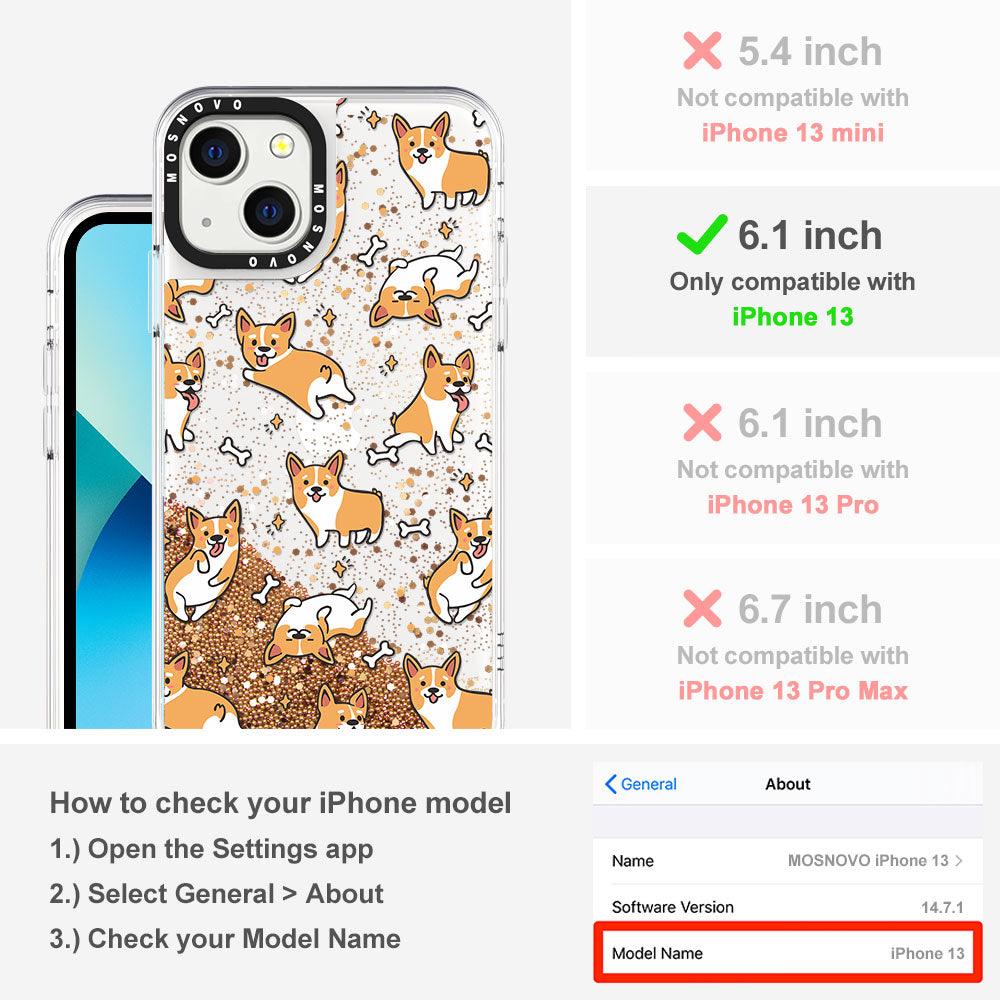Click the iPhone 13 mini label
Screen dimensions: 1000x1000
(x=793, y=133)
